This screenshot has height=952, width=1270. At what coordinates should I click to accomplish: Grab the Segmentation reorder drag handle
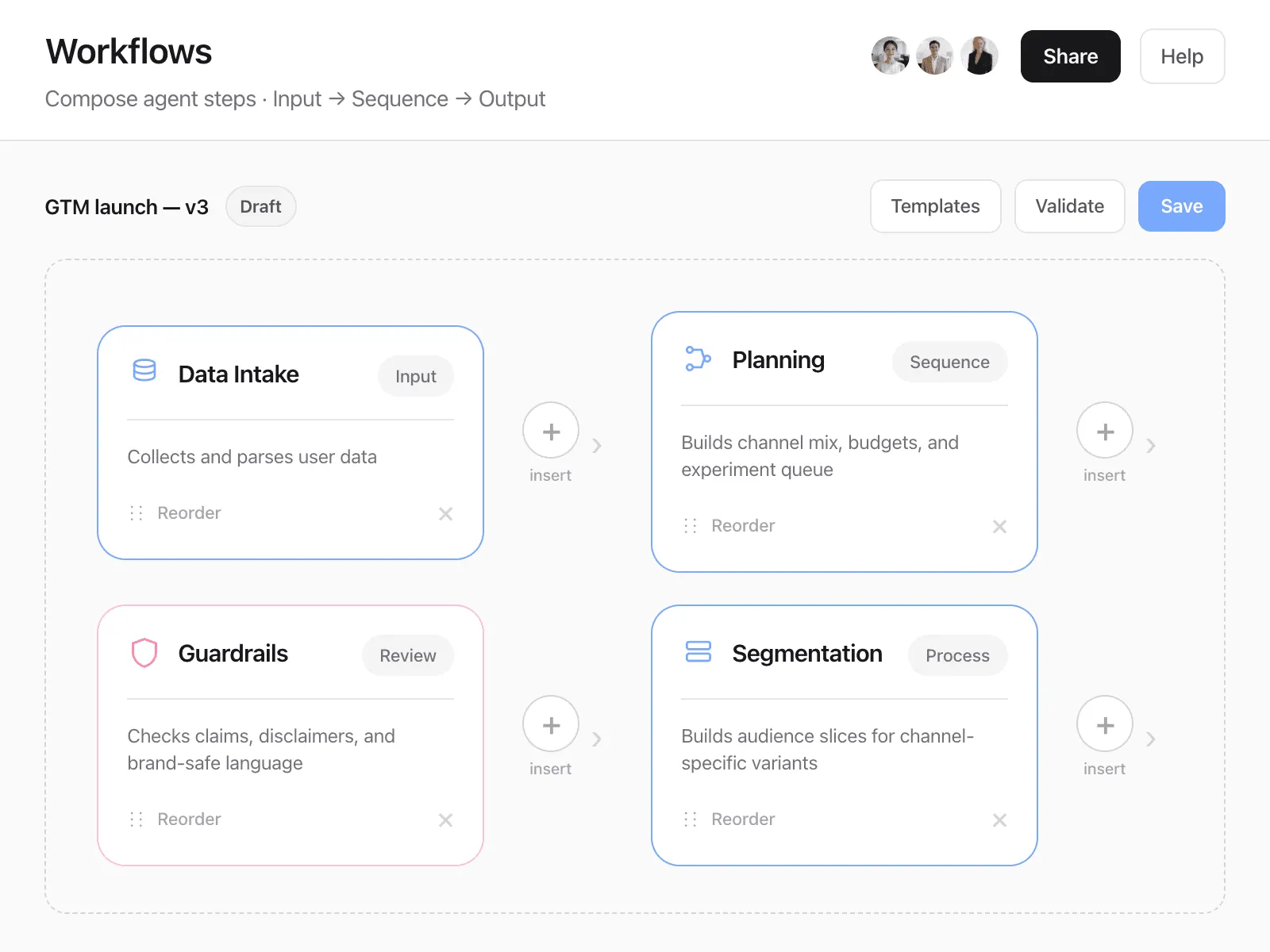691,820
